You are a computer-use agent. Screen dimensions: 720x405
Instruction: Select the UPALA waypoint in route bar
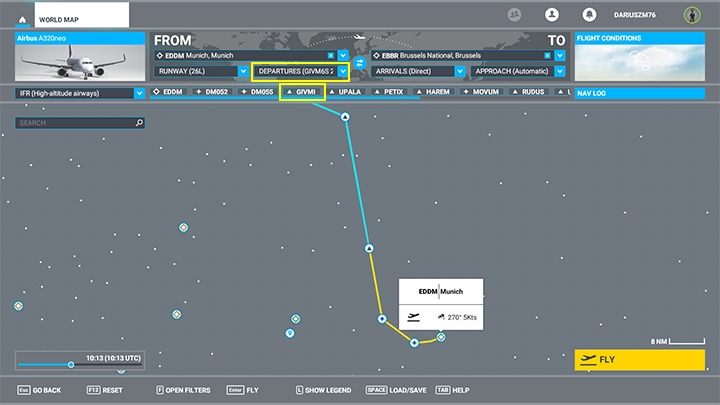click(x=345, y=92)
